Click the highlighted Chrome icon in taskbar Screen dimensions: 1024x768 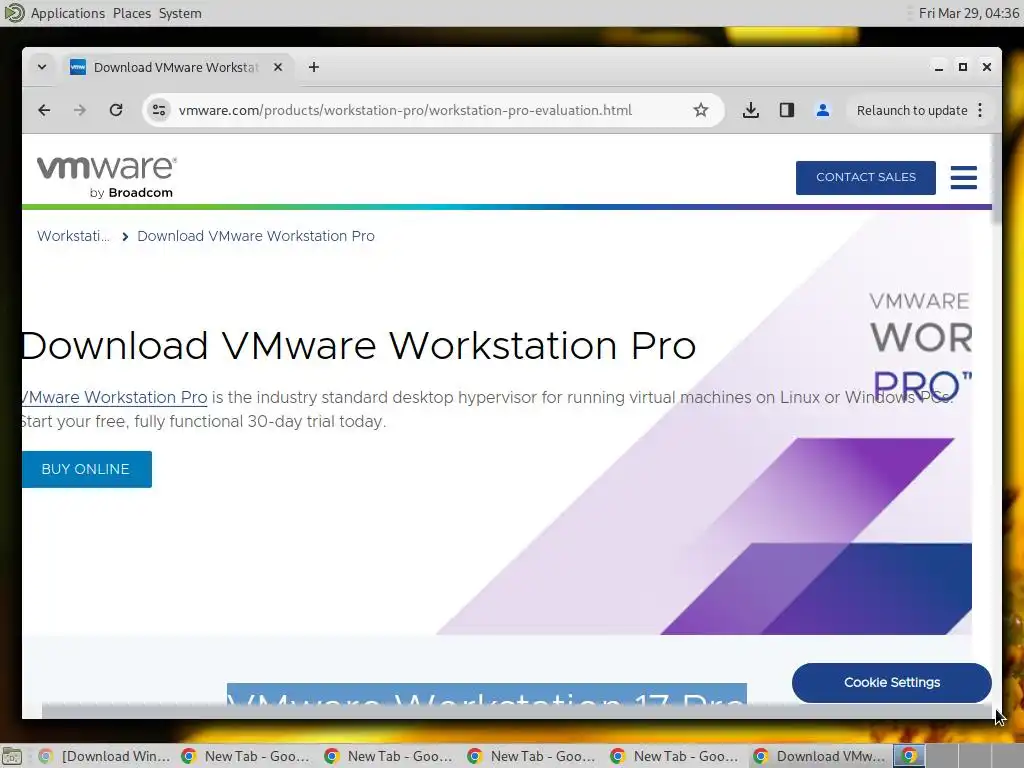click(909, 756)
